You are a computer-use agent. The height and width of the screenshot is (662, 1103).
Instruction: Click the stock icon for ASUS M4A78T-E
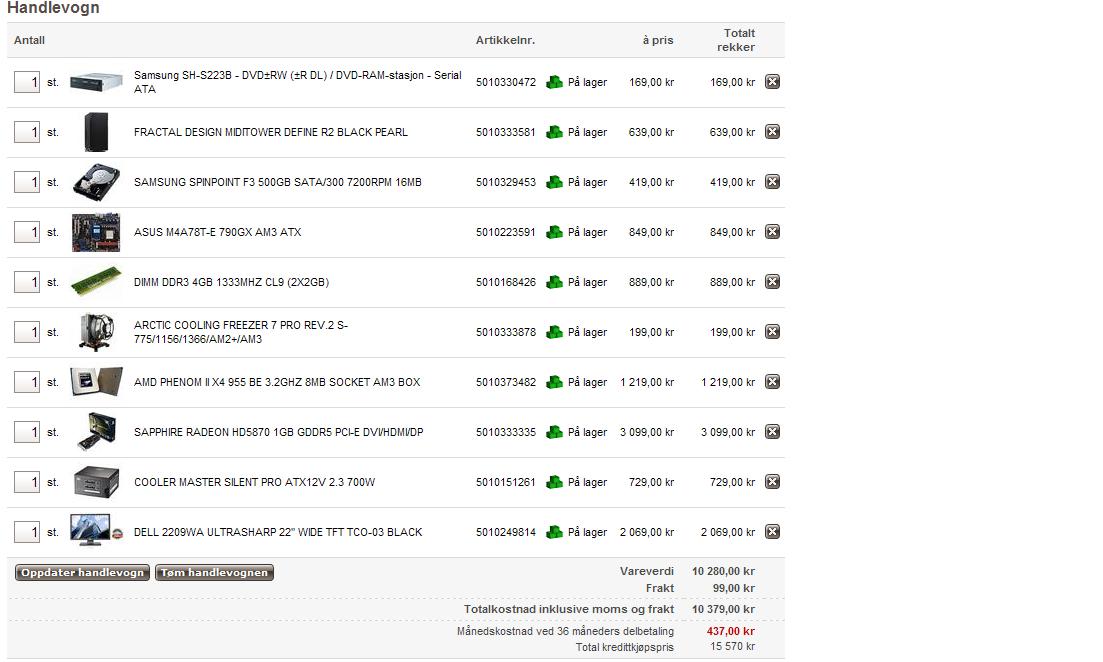554,231
